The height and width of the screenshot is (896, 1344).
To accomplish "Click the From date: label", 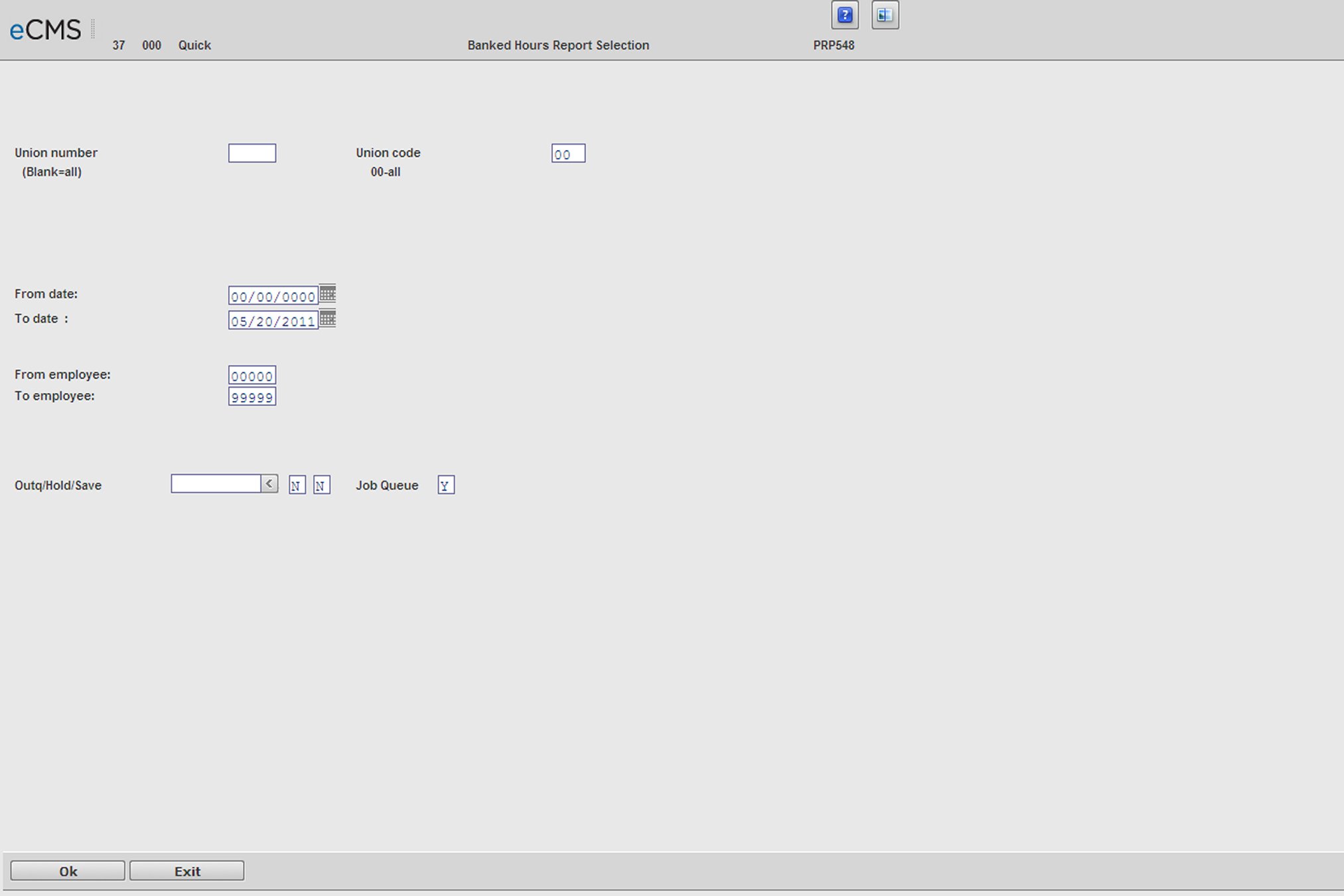I will pos(46,293).
